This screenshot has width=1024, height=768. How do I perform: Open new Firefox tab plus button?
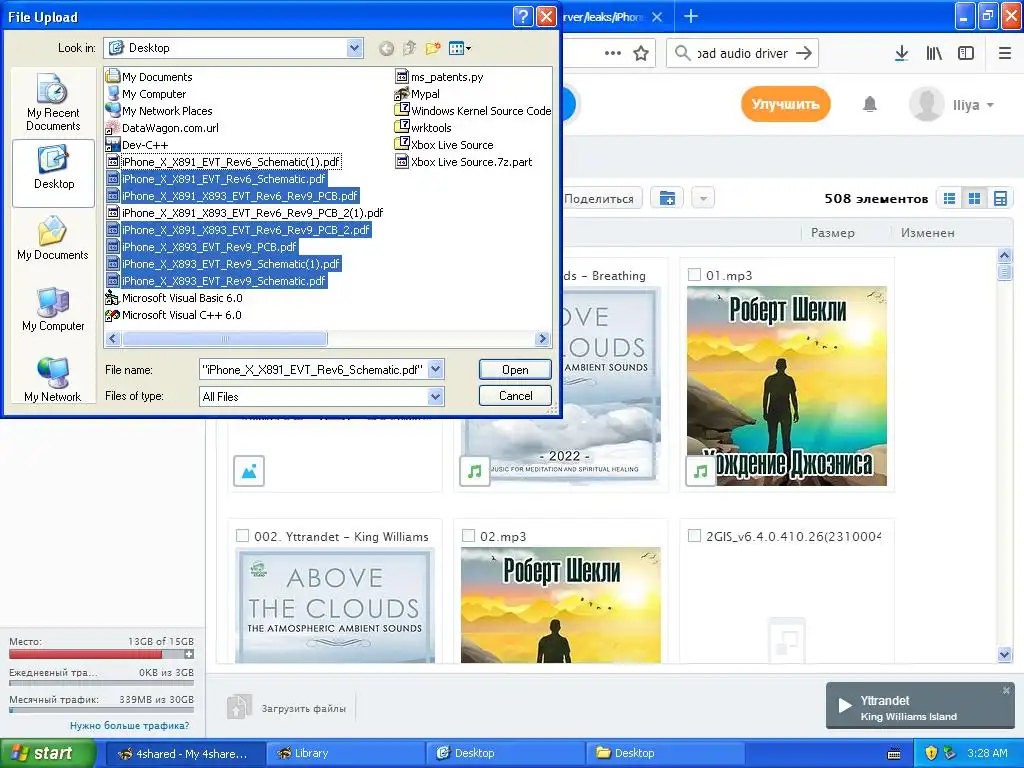point(691,17)
